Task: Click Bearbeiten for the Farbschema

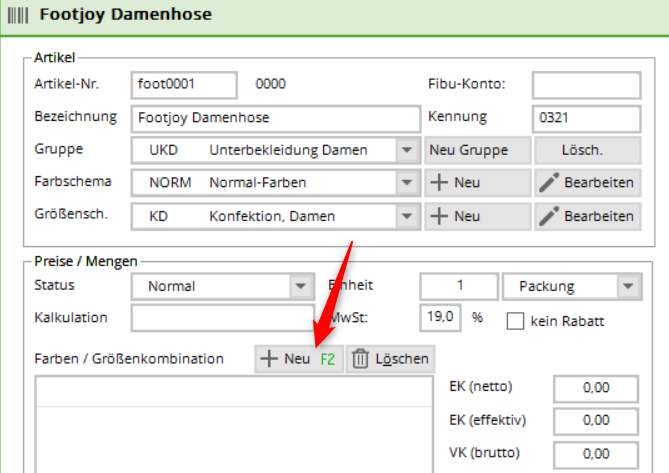Action: click(588, 183)
